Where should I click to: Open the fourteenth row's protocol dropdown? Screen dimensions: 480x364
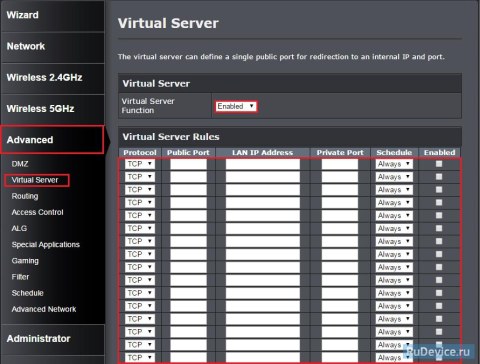[x=140, y=332]
